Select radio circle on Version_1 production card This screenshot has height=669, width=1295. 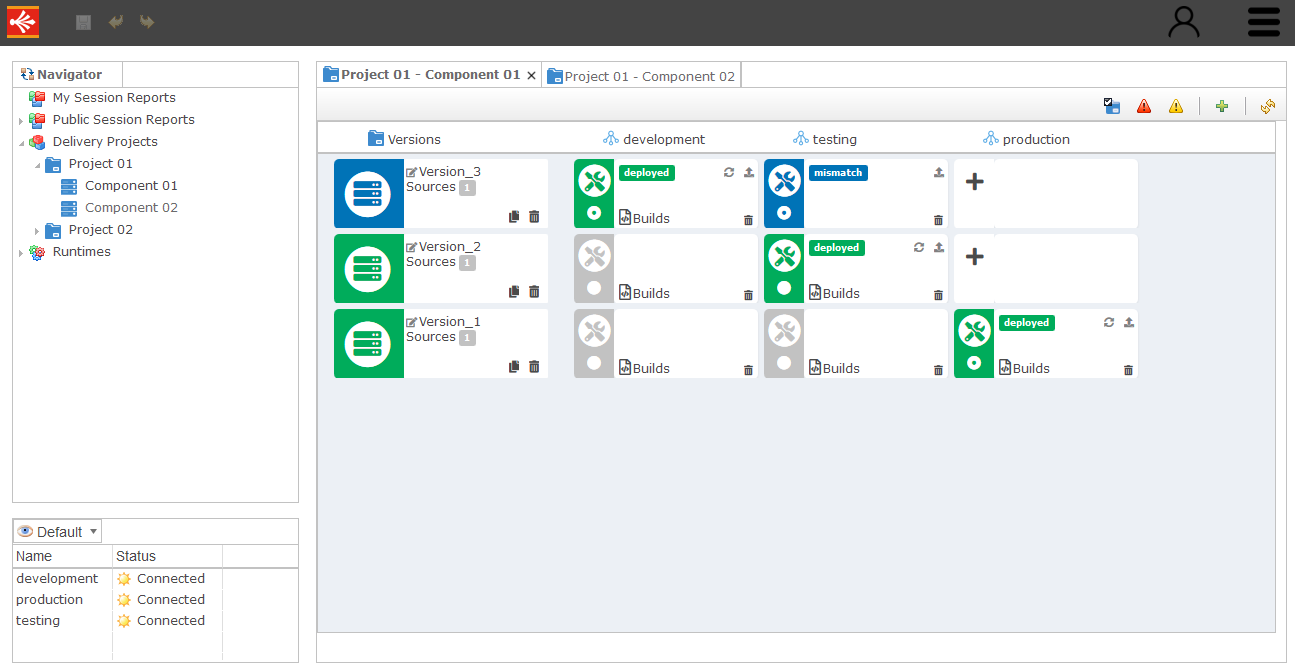(974, 362)
